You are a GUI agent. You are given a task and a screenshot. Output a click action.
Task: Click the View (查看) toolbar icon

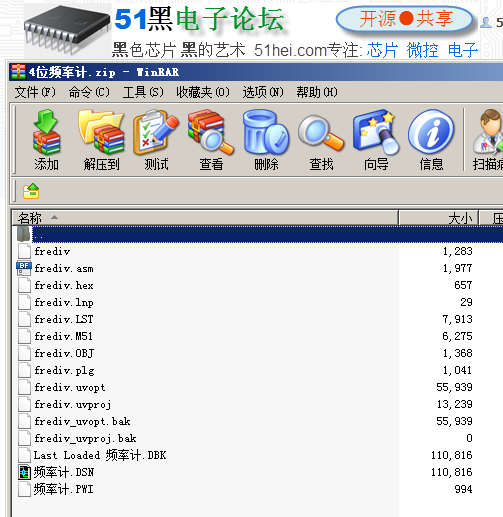point(211,132)
